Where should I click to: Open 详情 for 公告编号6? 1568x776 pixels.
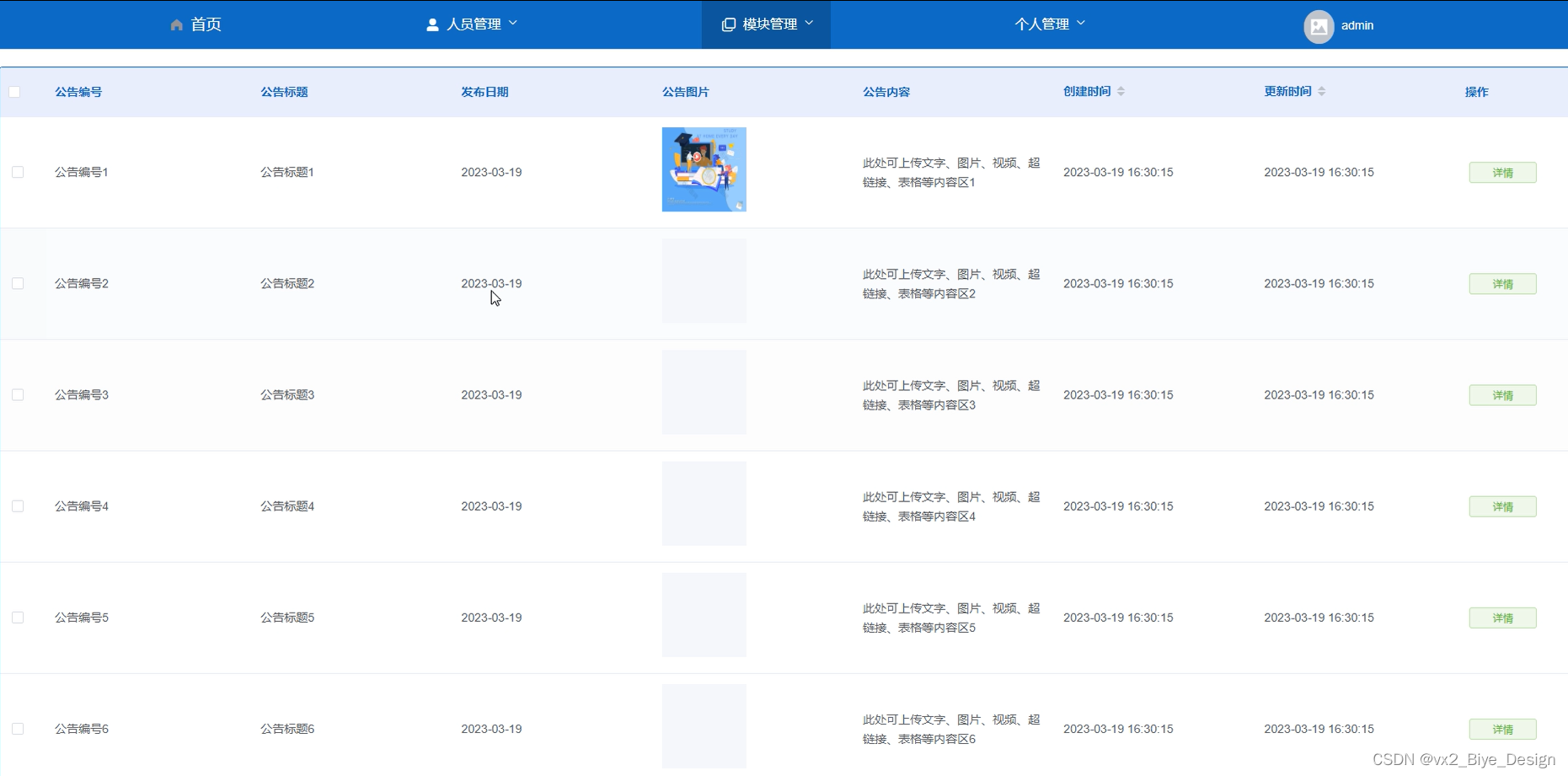click(1502, 729)
